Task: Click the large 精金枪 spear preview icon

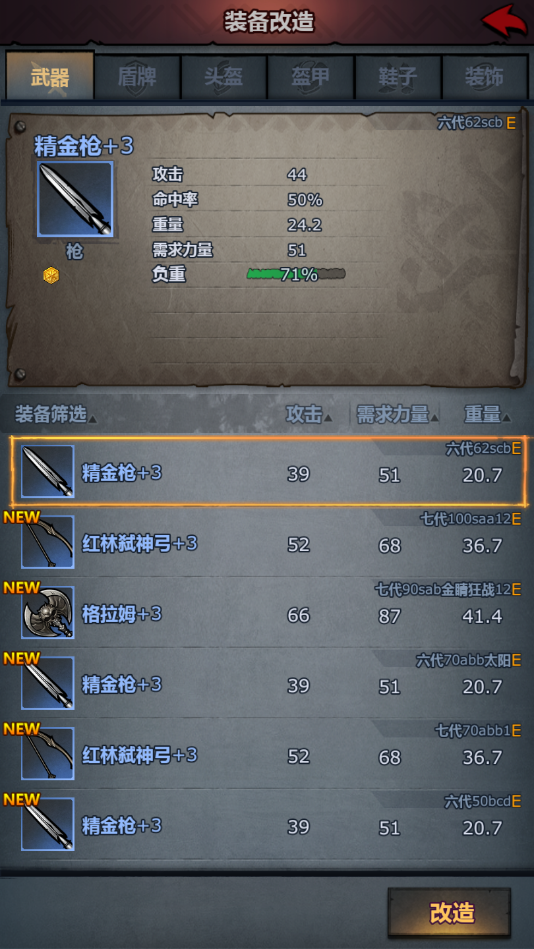Action: (x=75, y=199)
